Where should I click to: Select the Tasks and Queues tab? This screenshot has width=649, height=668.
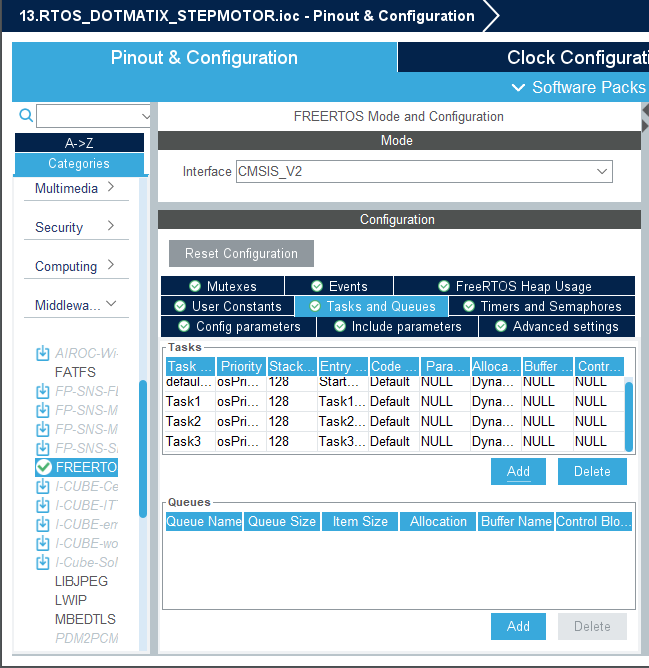pyautogui.click(x=372, y=306)
